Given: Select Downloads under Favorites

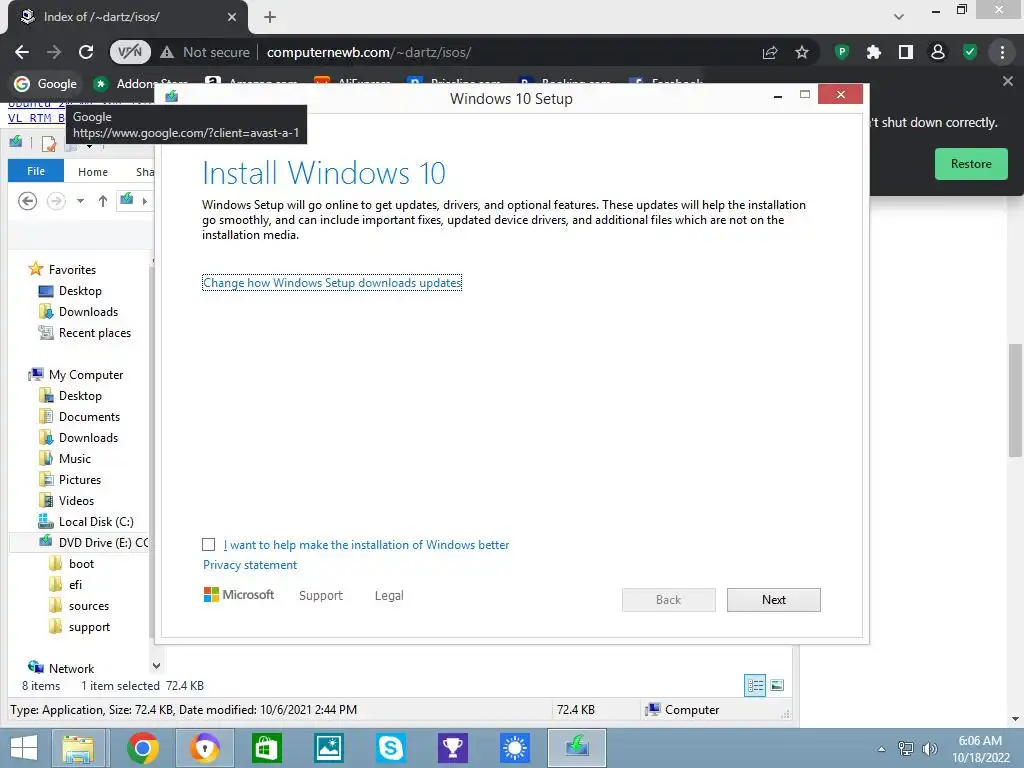Looking at the screenshot, I should click(x=78, y=312).
